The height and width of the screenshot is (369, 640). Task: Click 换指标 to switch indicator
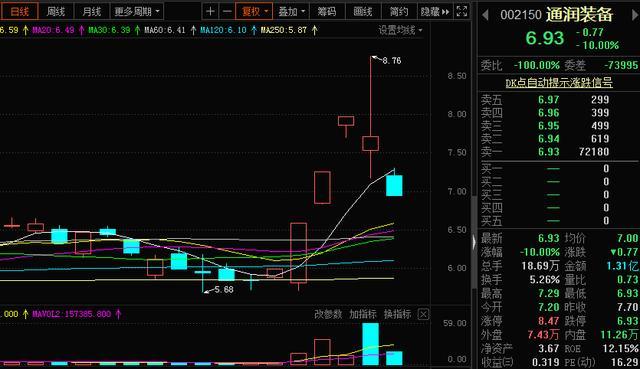pyautogui.click(x=398, y=314)
